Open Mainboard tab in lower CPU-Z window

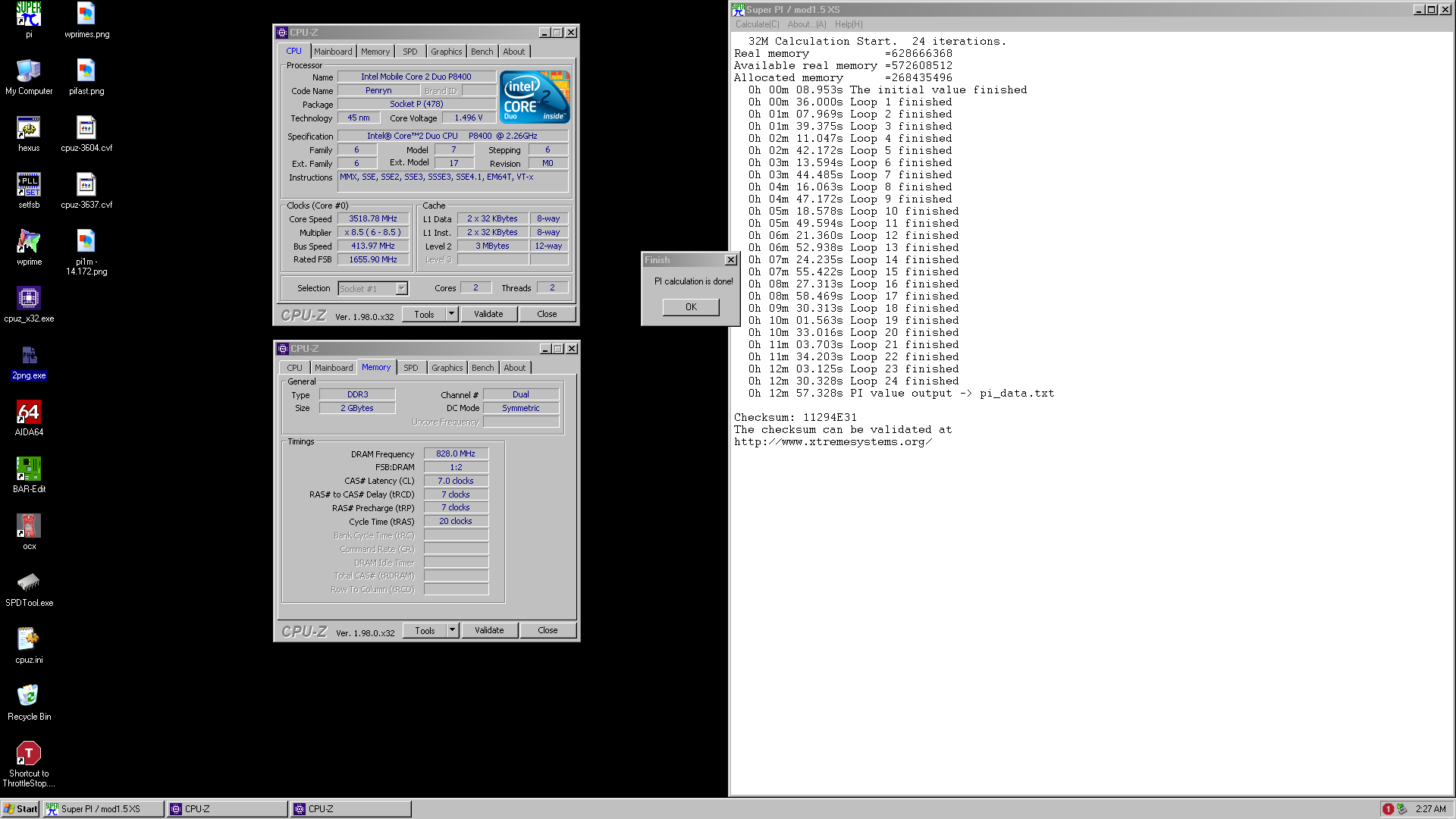(x=334, y=368)
